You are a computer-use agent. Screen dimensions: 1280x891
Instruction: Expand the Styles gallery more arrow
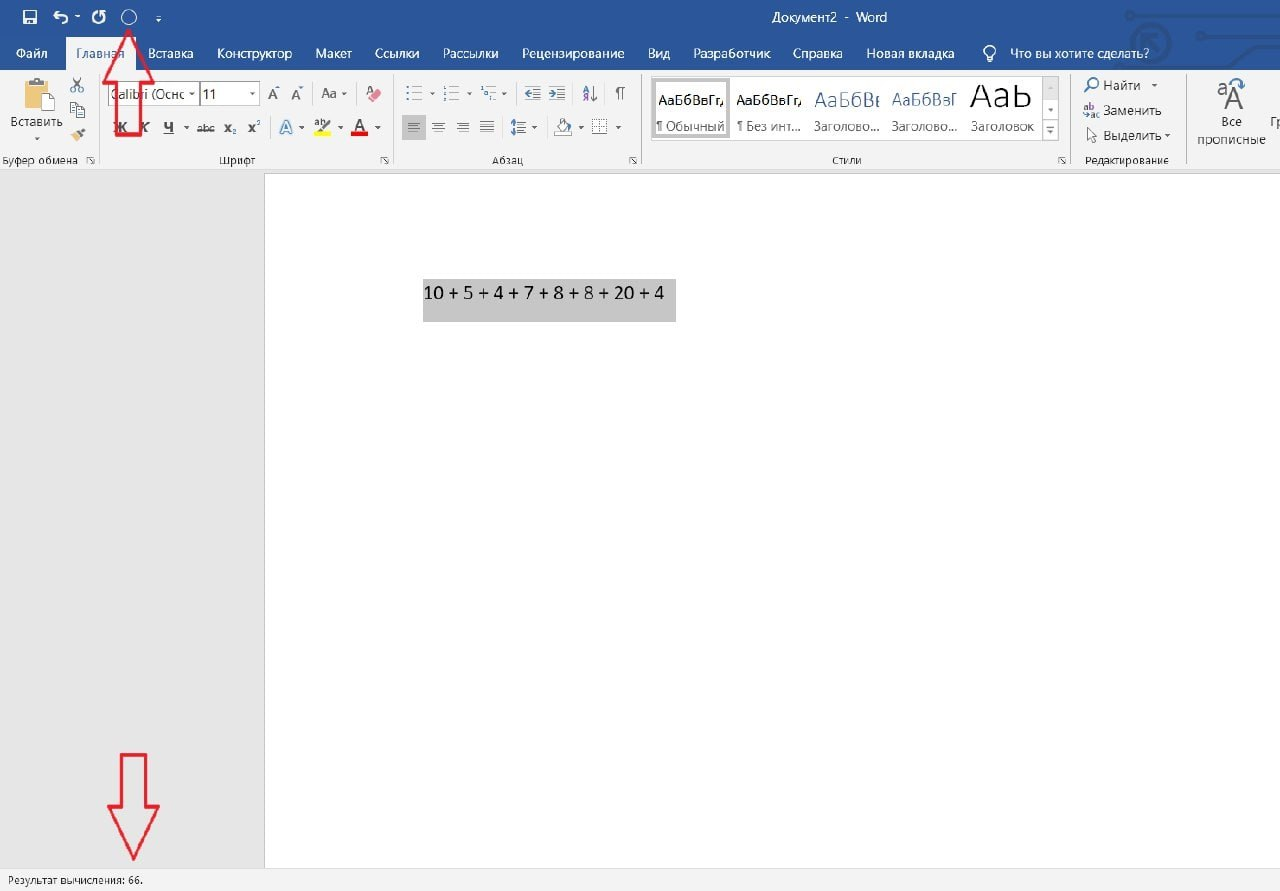coord(1050,130)
